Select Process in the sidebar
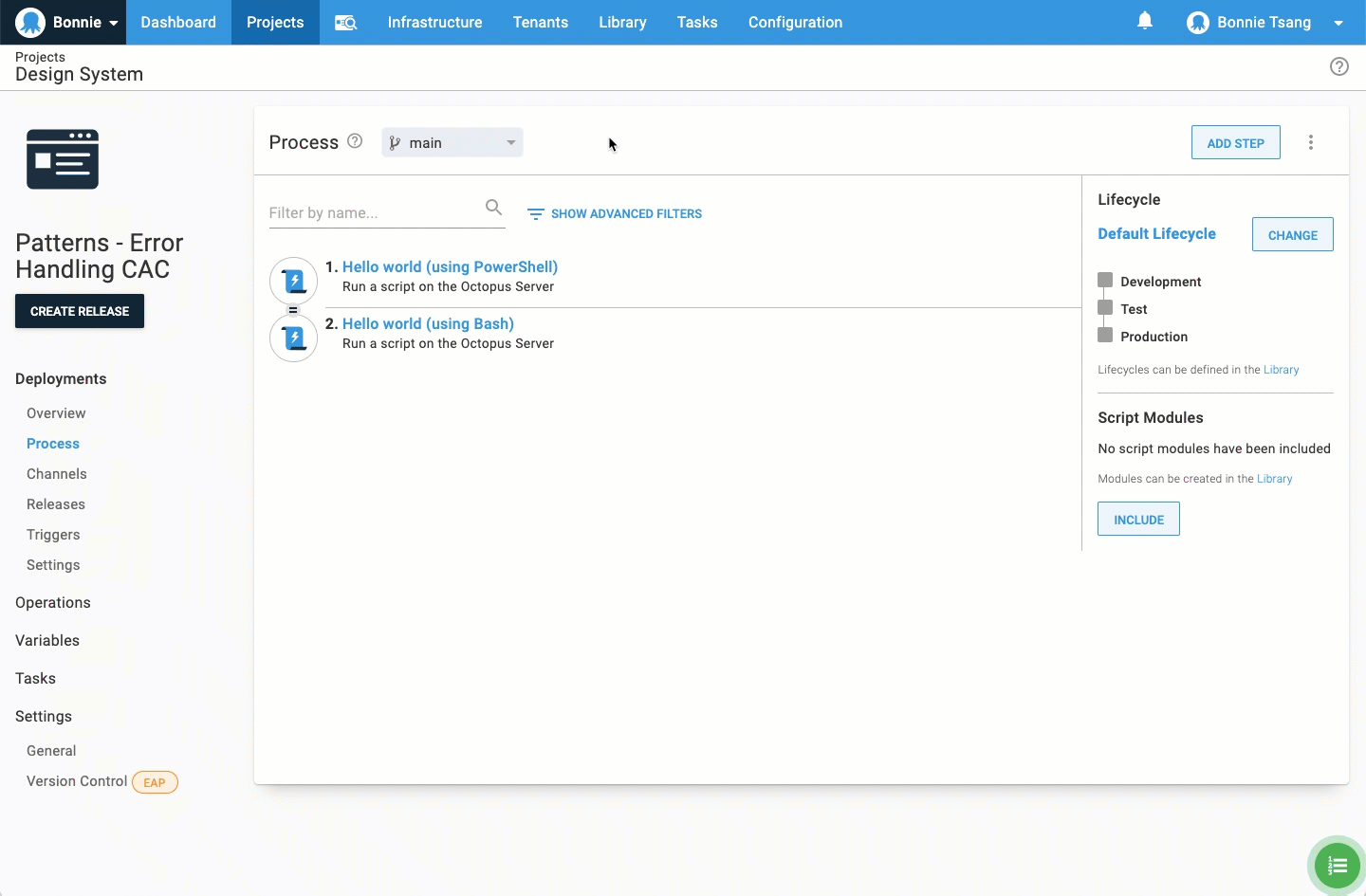The width and height of the screenshot is (1366, 896). coord(53,444)
